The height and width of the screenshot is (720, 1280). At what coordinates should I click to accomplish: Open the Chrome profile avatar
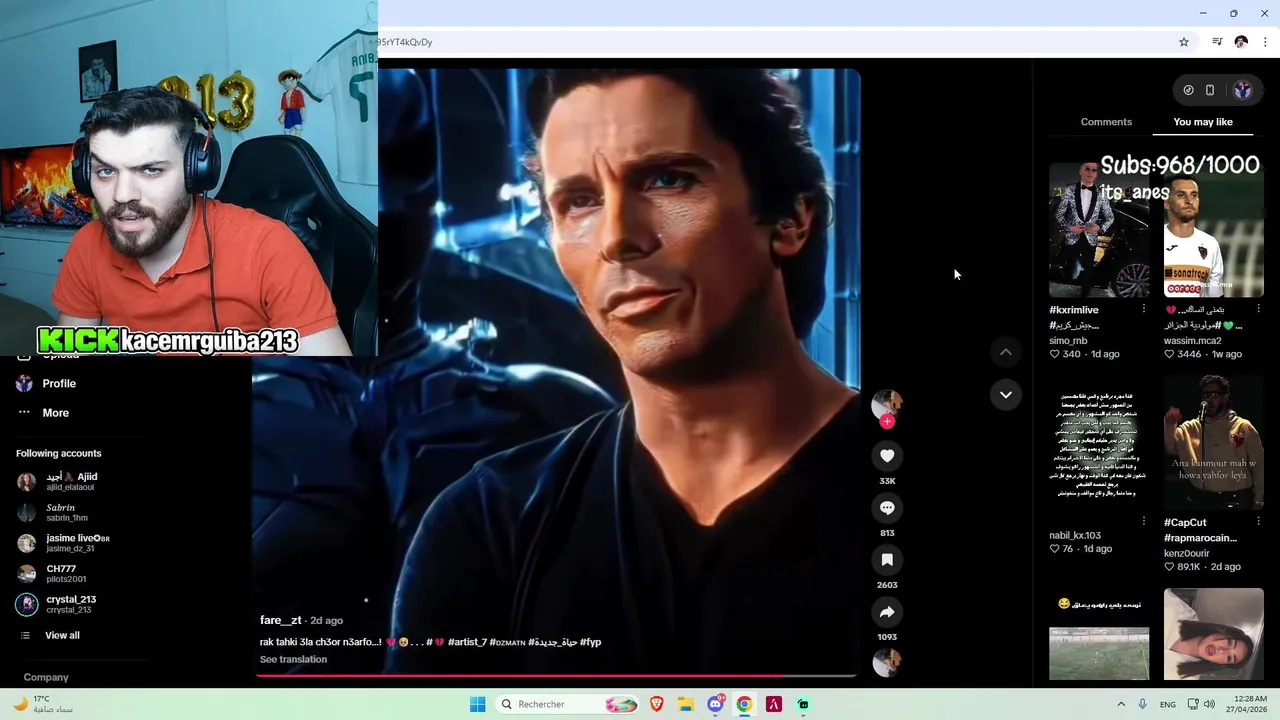click(x=1241, y=42)
